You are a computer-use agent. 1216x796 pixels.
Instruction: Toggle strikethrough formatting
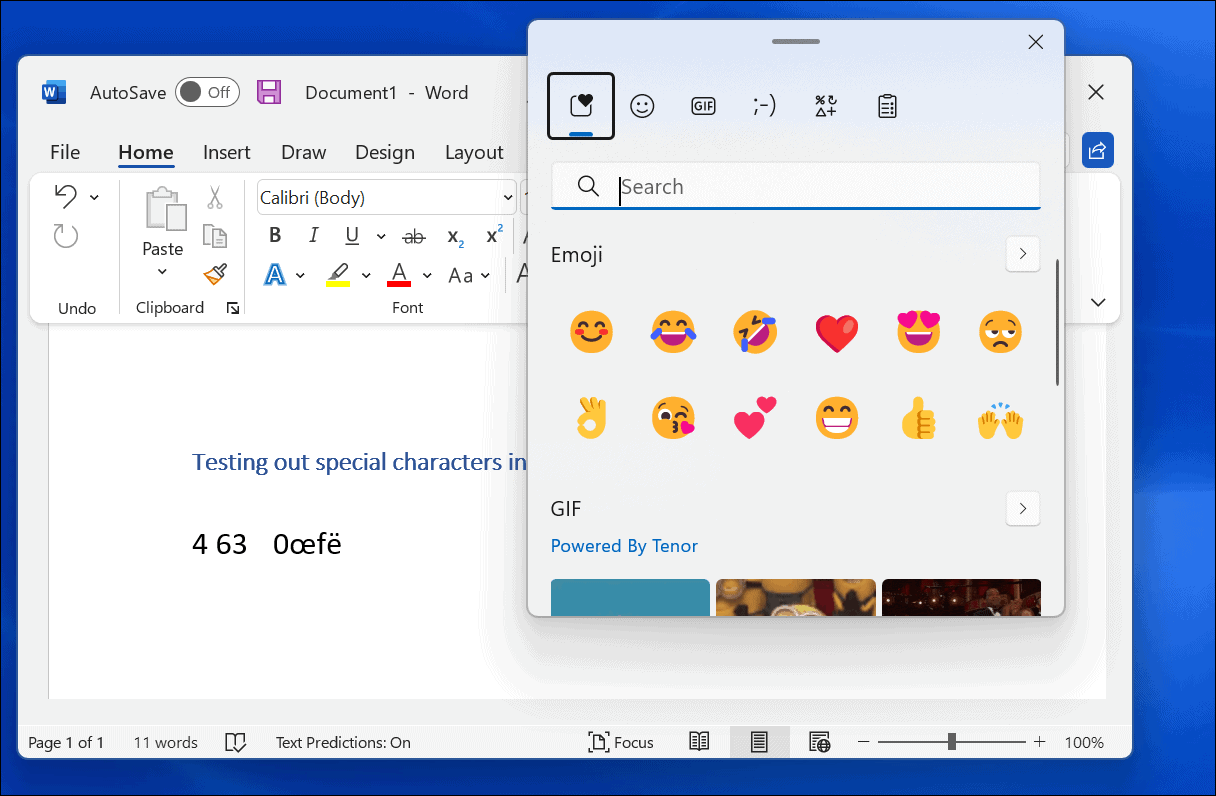pyautogui.click(x=413, y=235)
